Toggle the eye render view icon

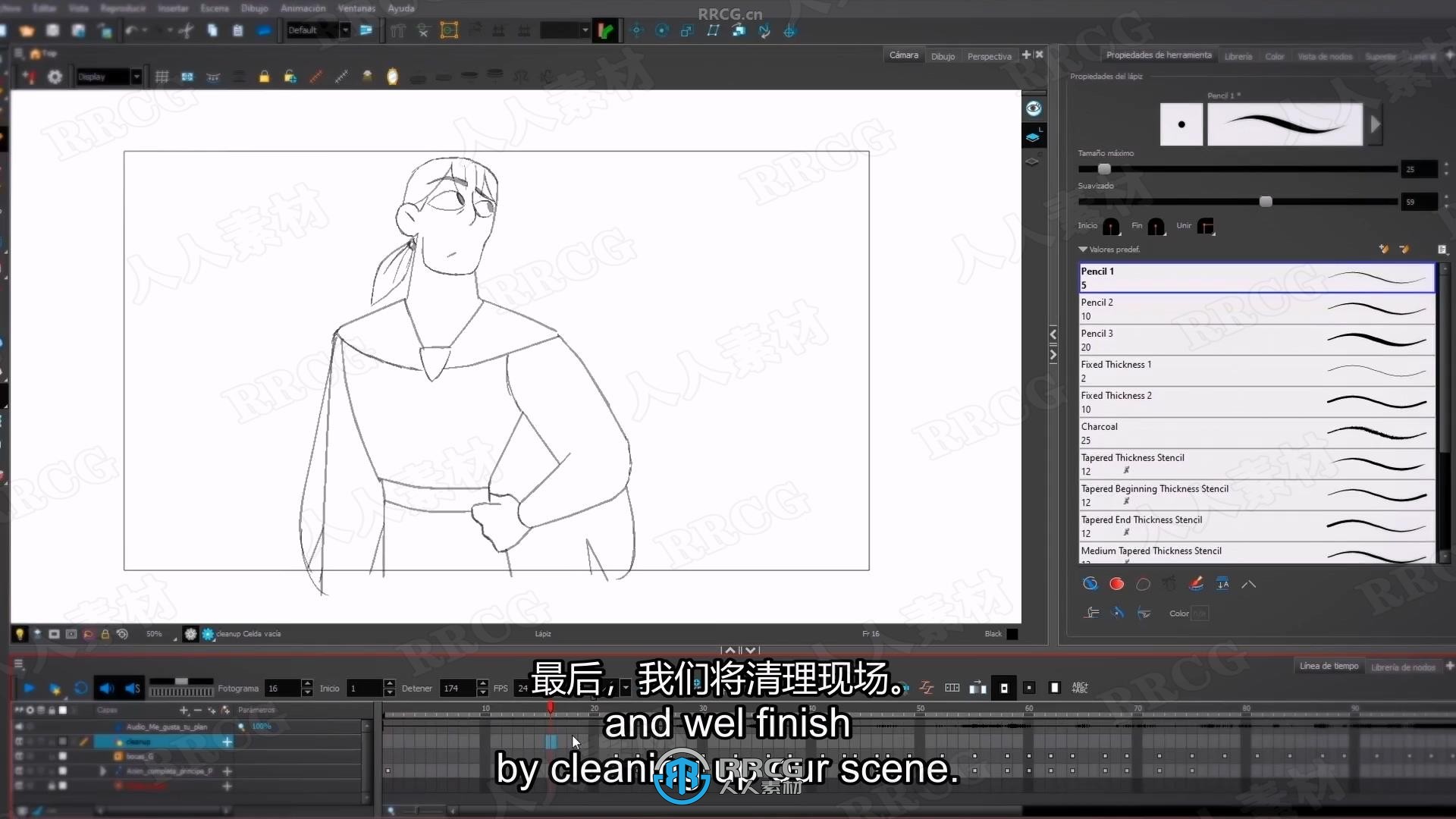click(x=1034, y=108)
